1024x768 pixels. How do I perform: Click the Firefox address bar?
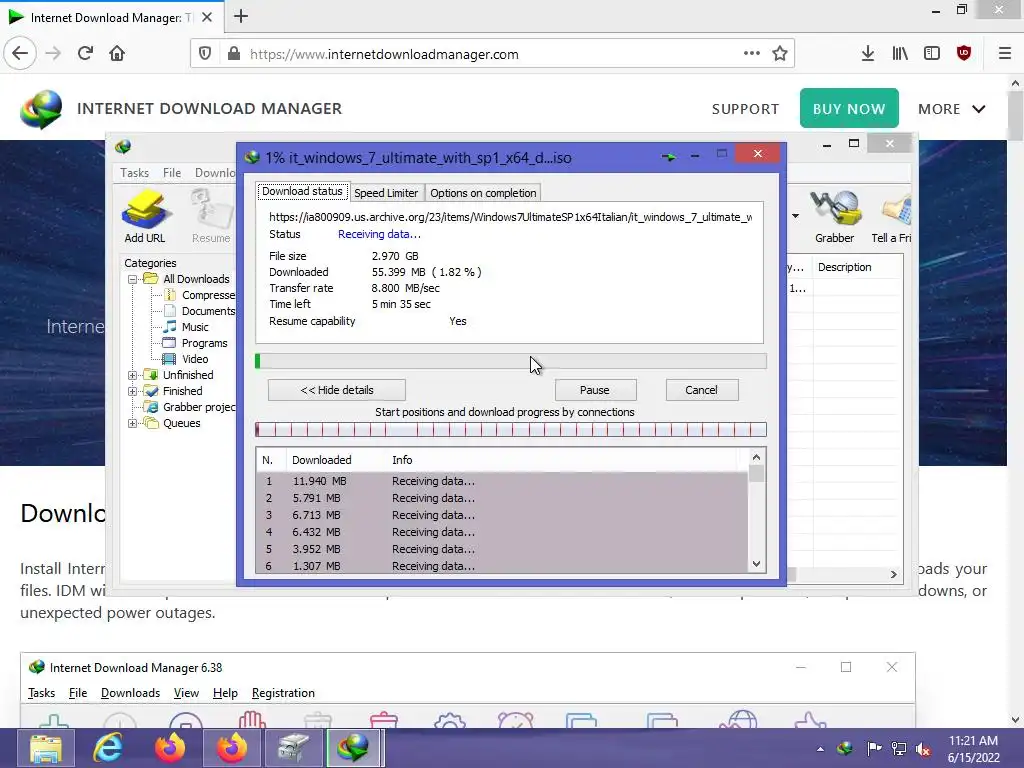[490, 54]
